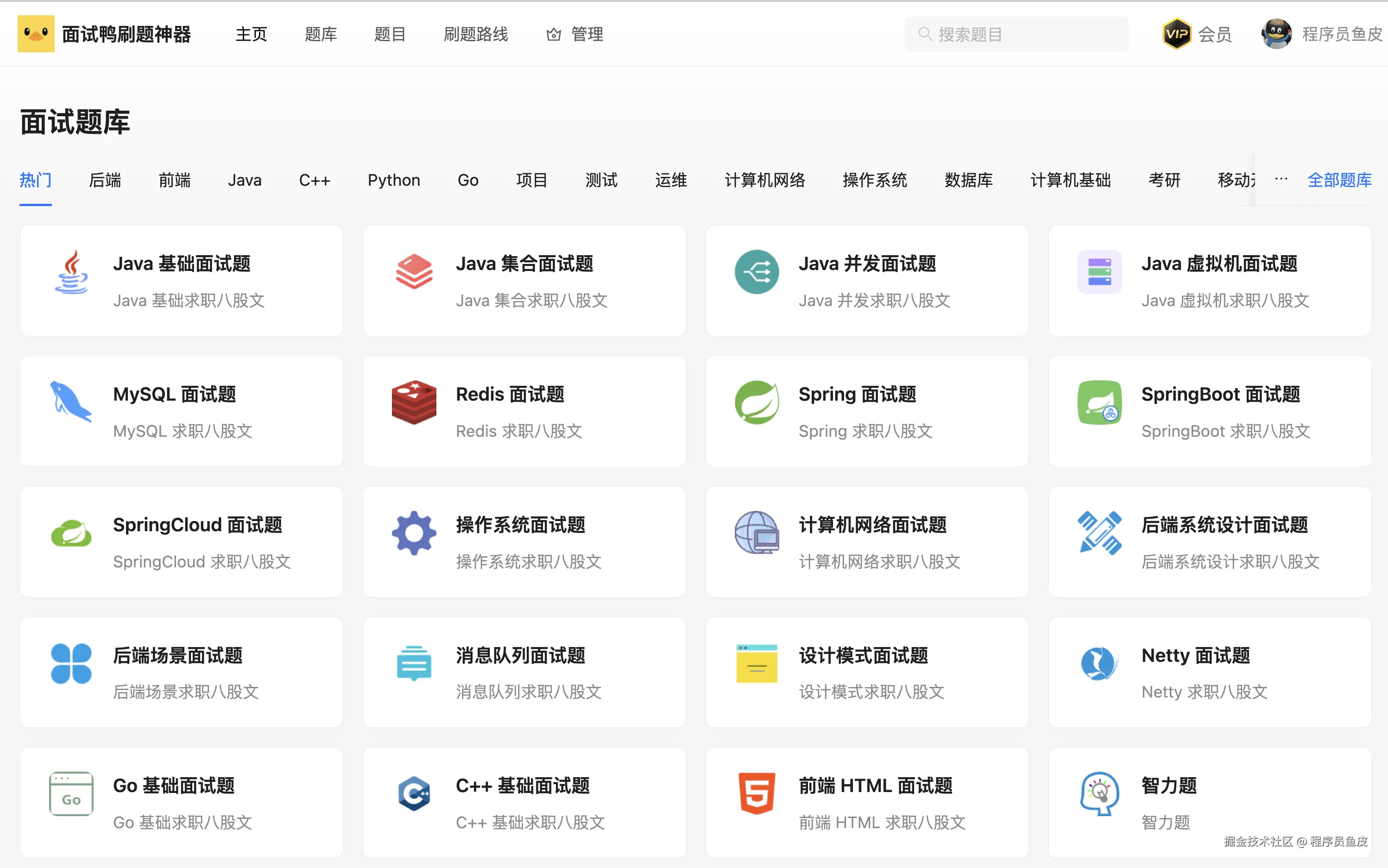Open the 刷题路线 menu item

coord(476,34)
